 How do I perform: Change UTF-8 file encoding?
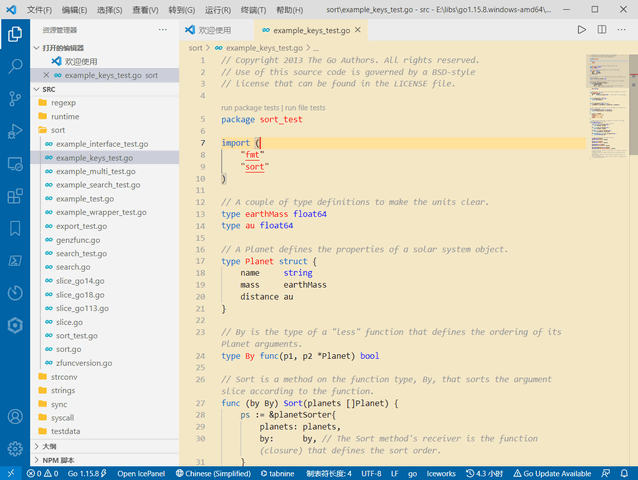coord(371,473)
